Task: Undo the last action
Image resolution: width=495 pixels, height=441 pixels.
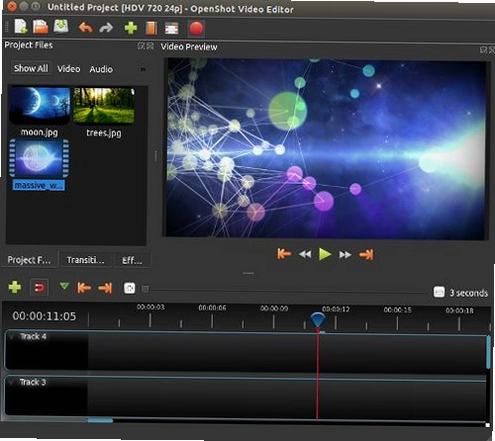Action: click(86, 28)
